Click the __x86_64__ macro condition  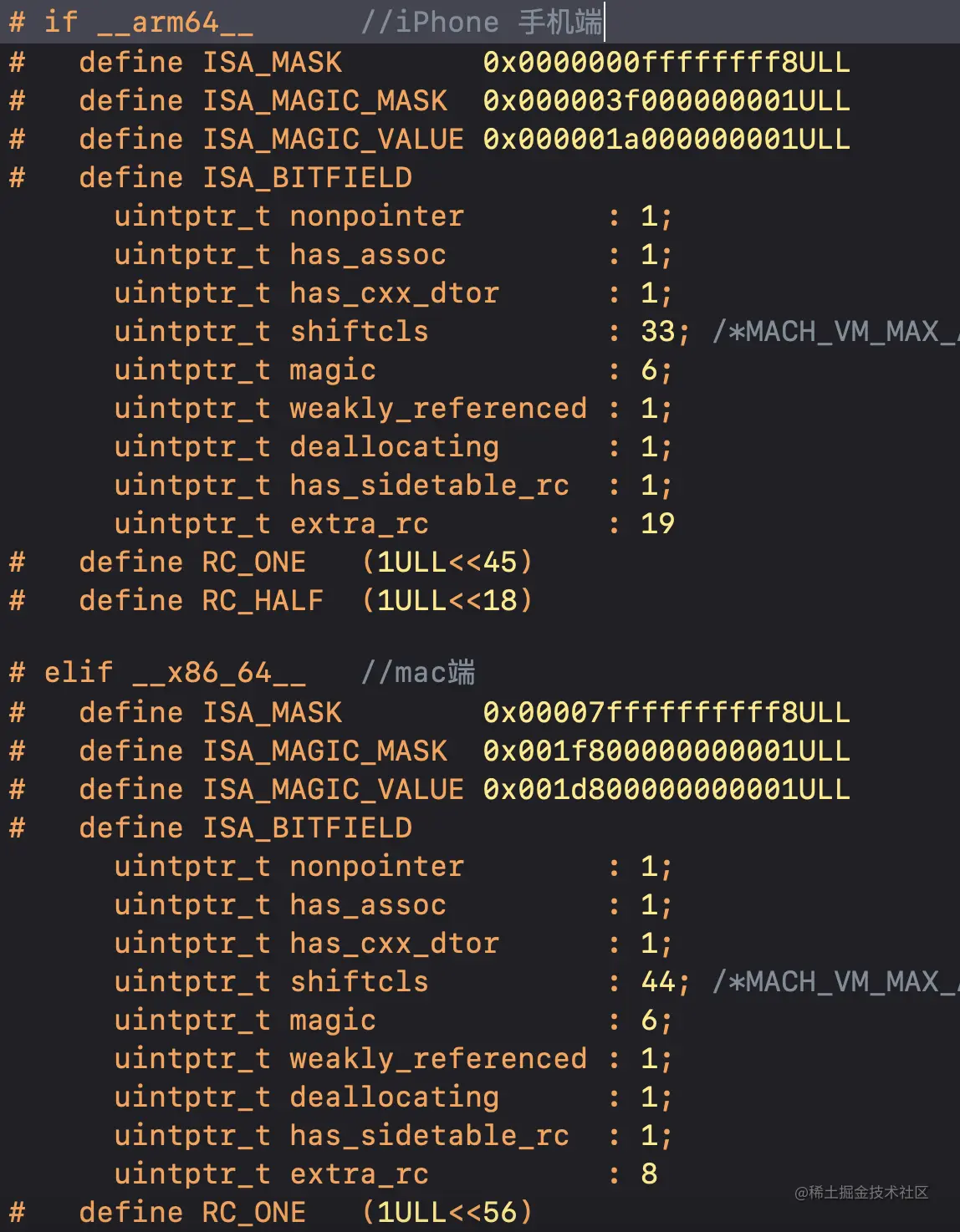click(219, 672)
